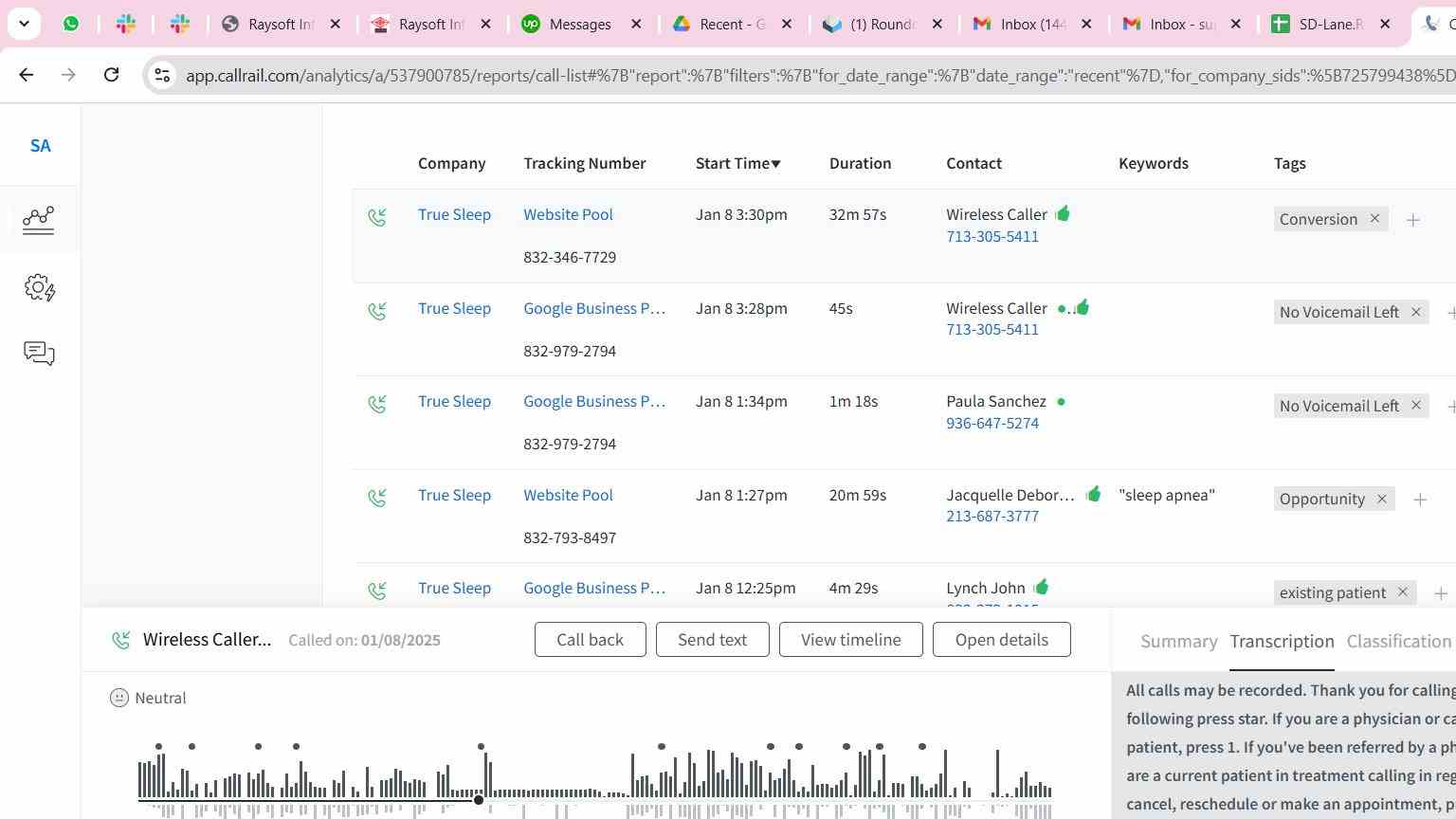Click the browser address bar URL

pos(820,75)
